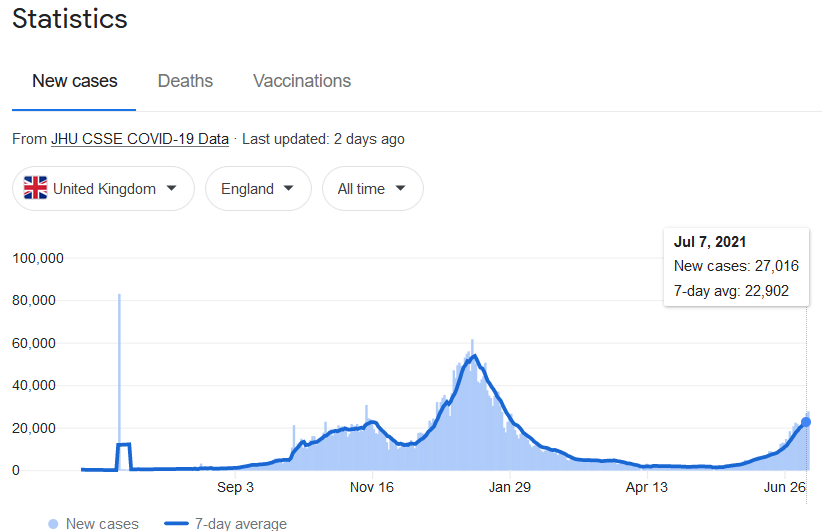The width and height of the screenshot is (822, 531).
Task: Select the New cases tab
Action: [74, 81]
